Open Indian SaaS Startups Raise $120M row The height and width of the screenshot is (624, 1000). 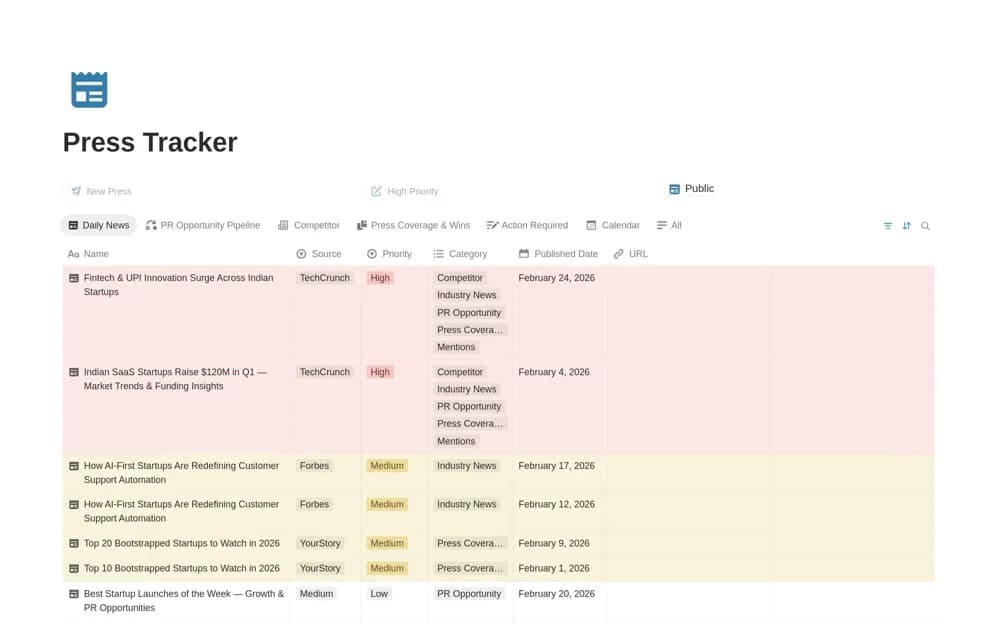click(175, 379)
